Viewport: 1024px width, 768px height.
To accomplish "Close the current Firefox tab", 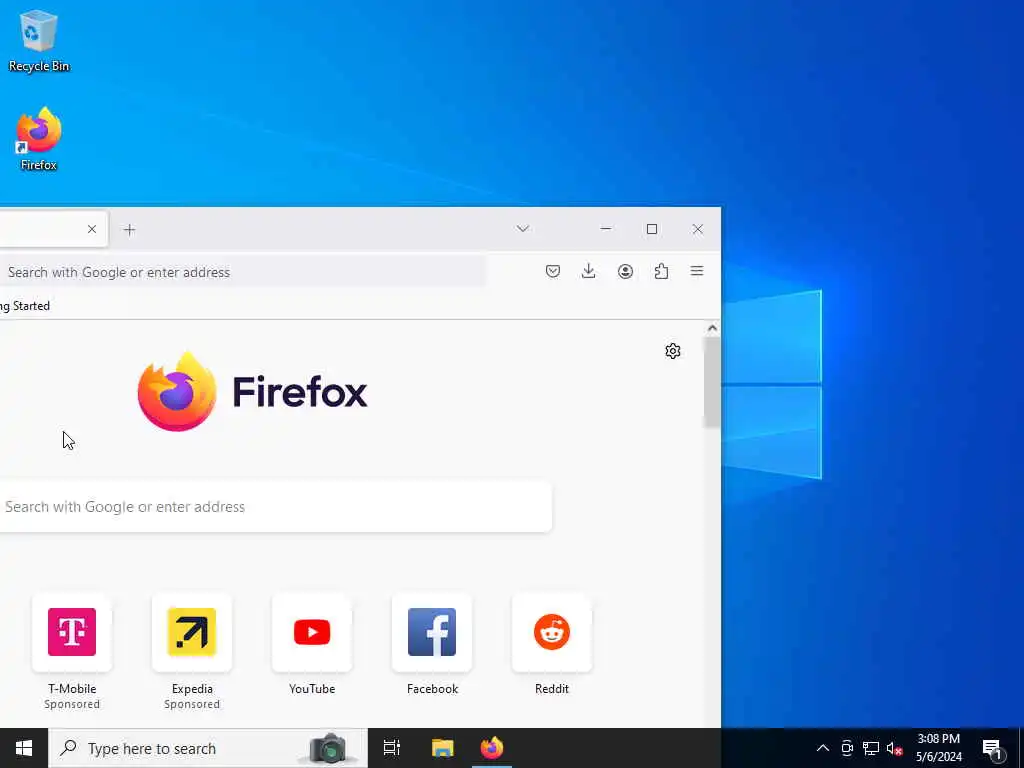I will click(x=92, y=229).
